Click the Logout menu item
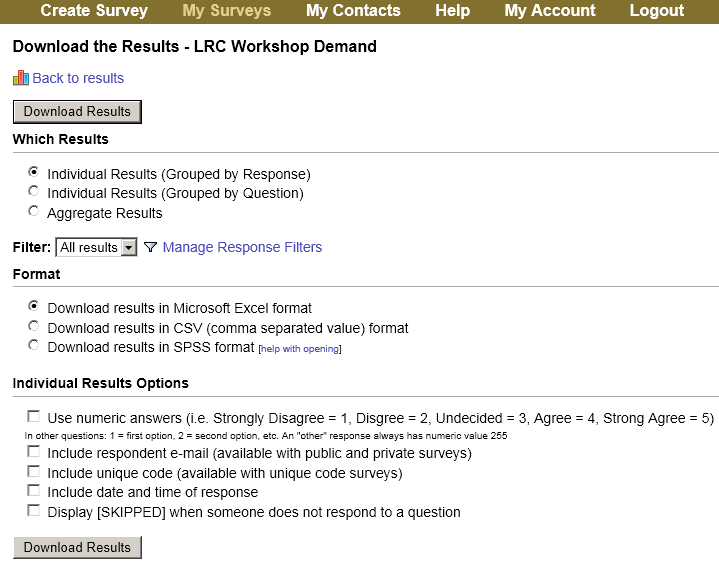719x569 pixels. 657,11
